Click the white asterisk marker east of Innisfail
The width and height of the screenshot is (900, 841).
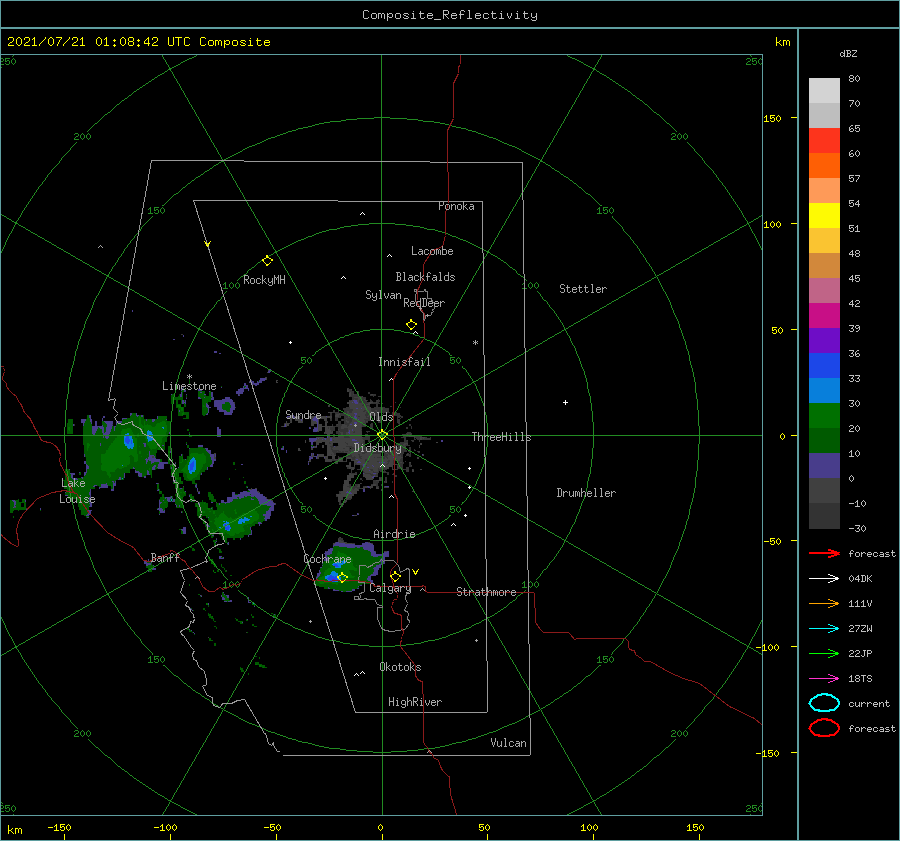tap(475, 343)
